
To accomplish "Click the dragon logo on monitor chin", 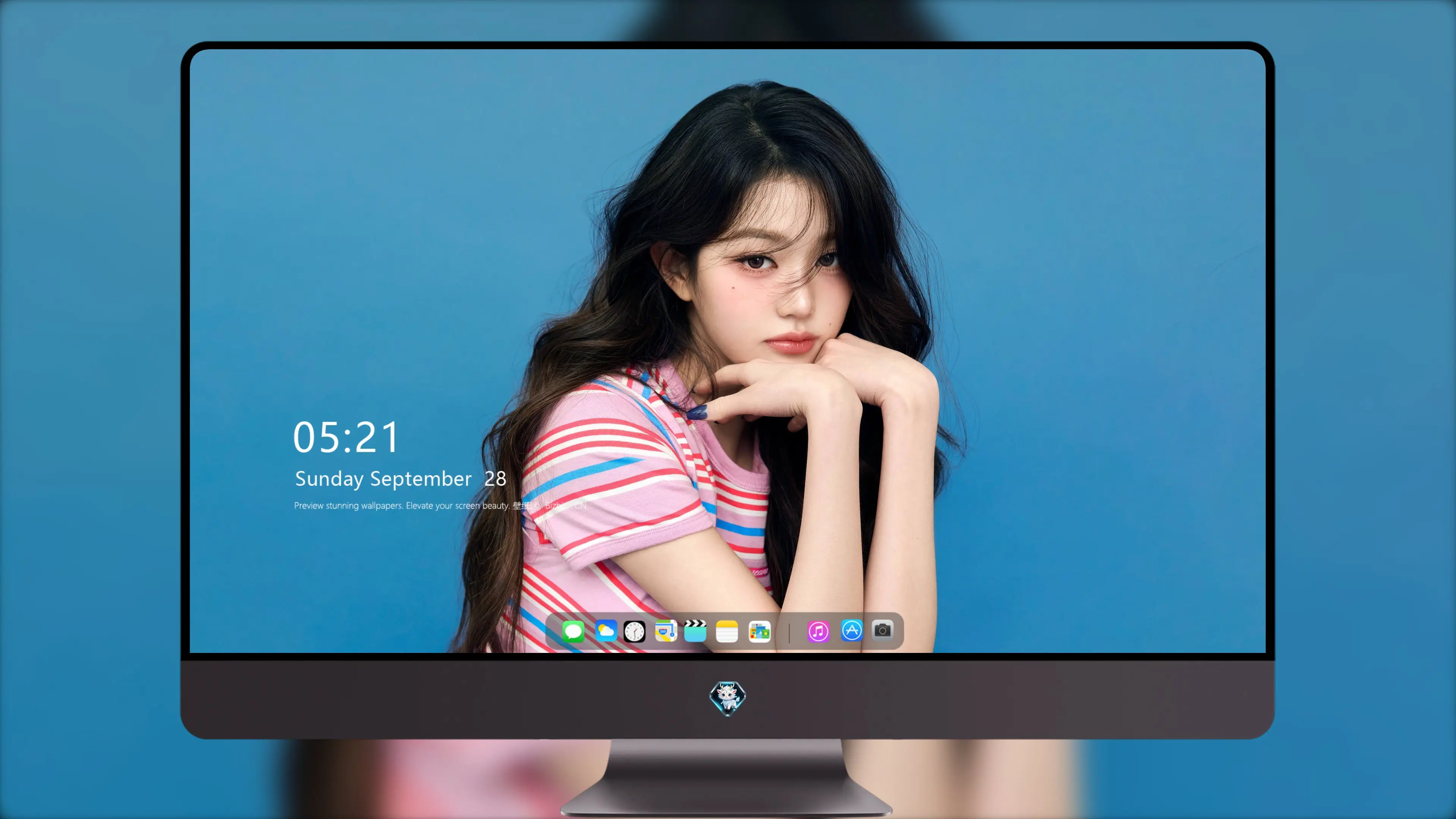I will (728, 698).
